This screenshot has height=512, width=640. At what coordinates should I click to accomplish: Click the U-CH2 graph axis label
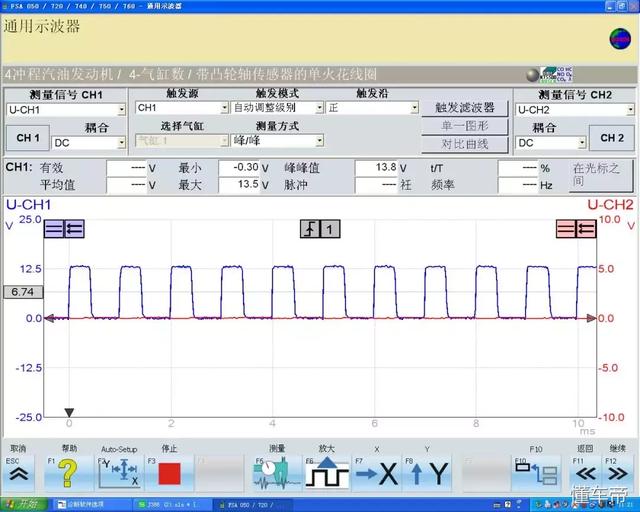point(610,205)
